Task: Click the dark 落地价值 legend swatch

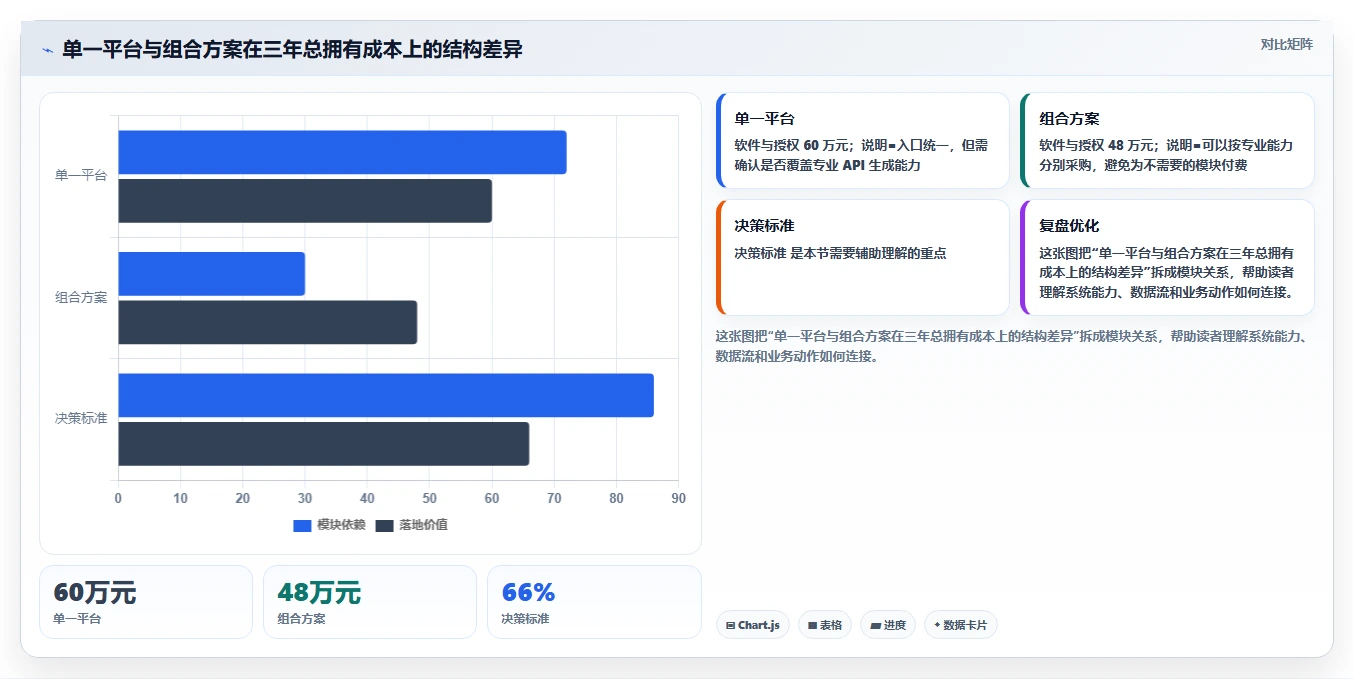Action: [385, 526]
